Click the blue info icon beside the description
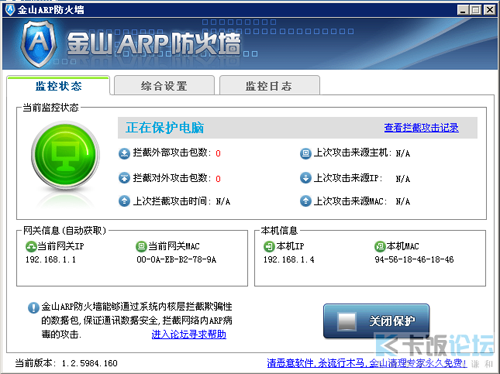This screenshot has height=374, width=500. (x=33, y=307)
